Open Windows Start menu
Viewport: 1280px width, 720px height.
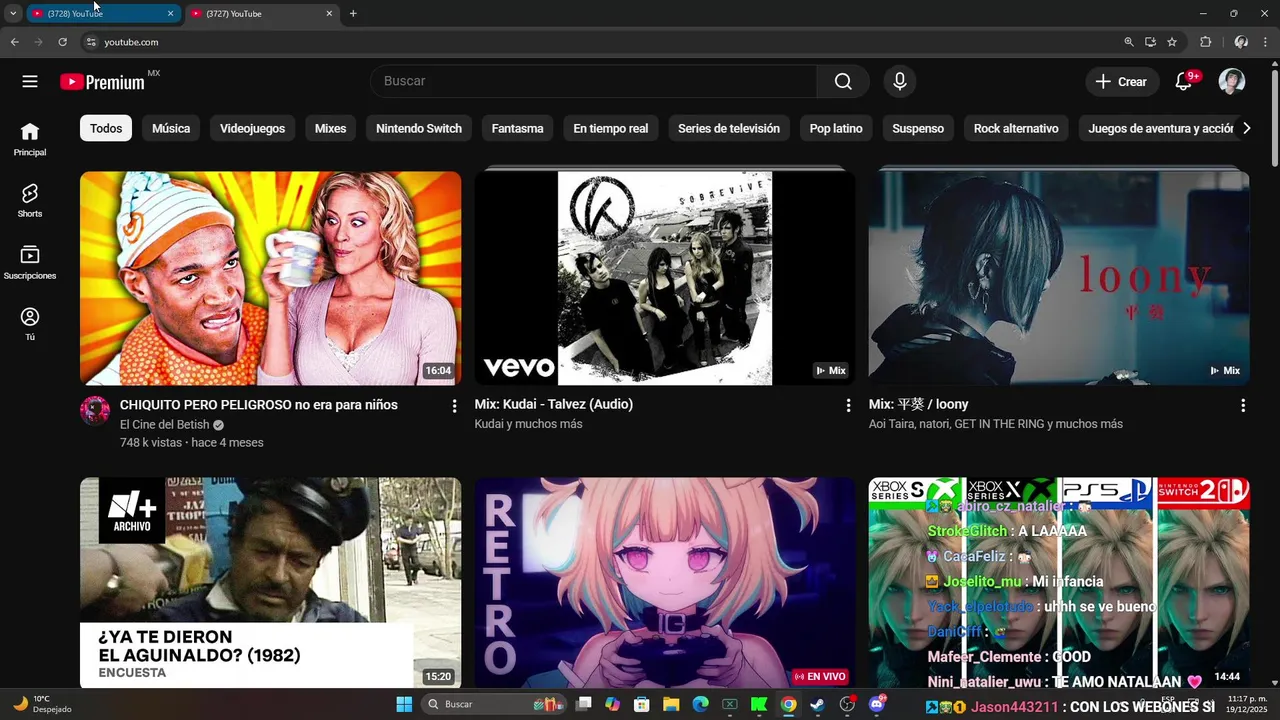(404, 704)
